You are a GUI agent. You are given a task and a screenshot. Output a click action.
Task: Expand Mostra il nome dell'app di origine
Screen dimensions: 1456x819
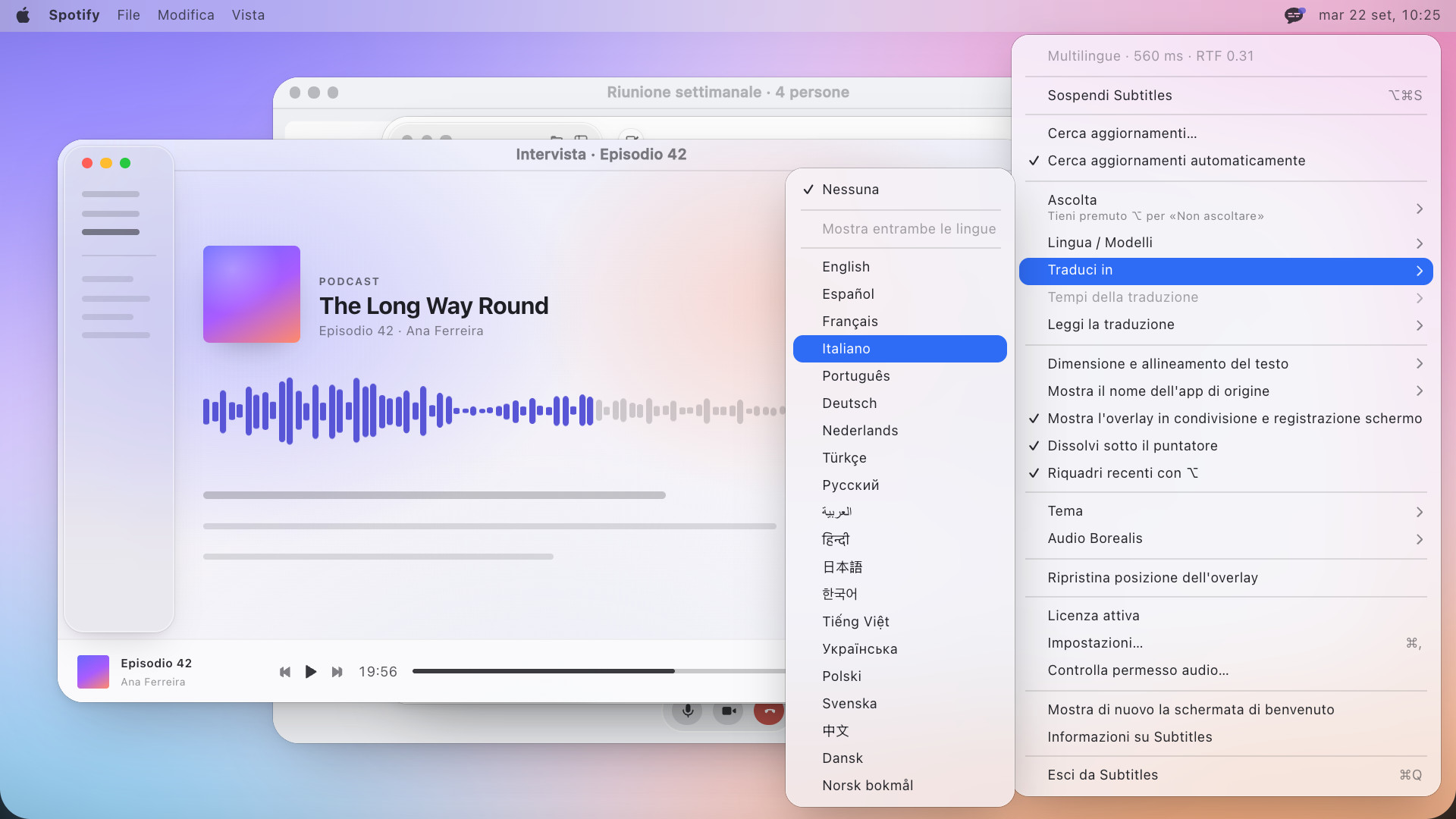click(x=1225, y=391)
